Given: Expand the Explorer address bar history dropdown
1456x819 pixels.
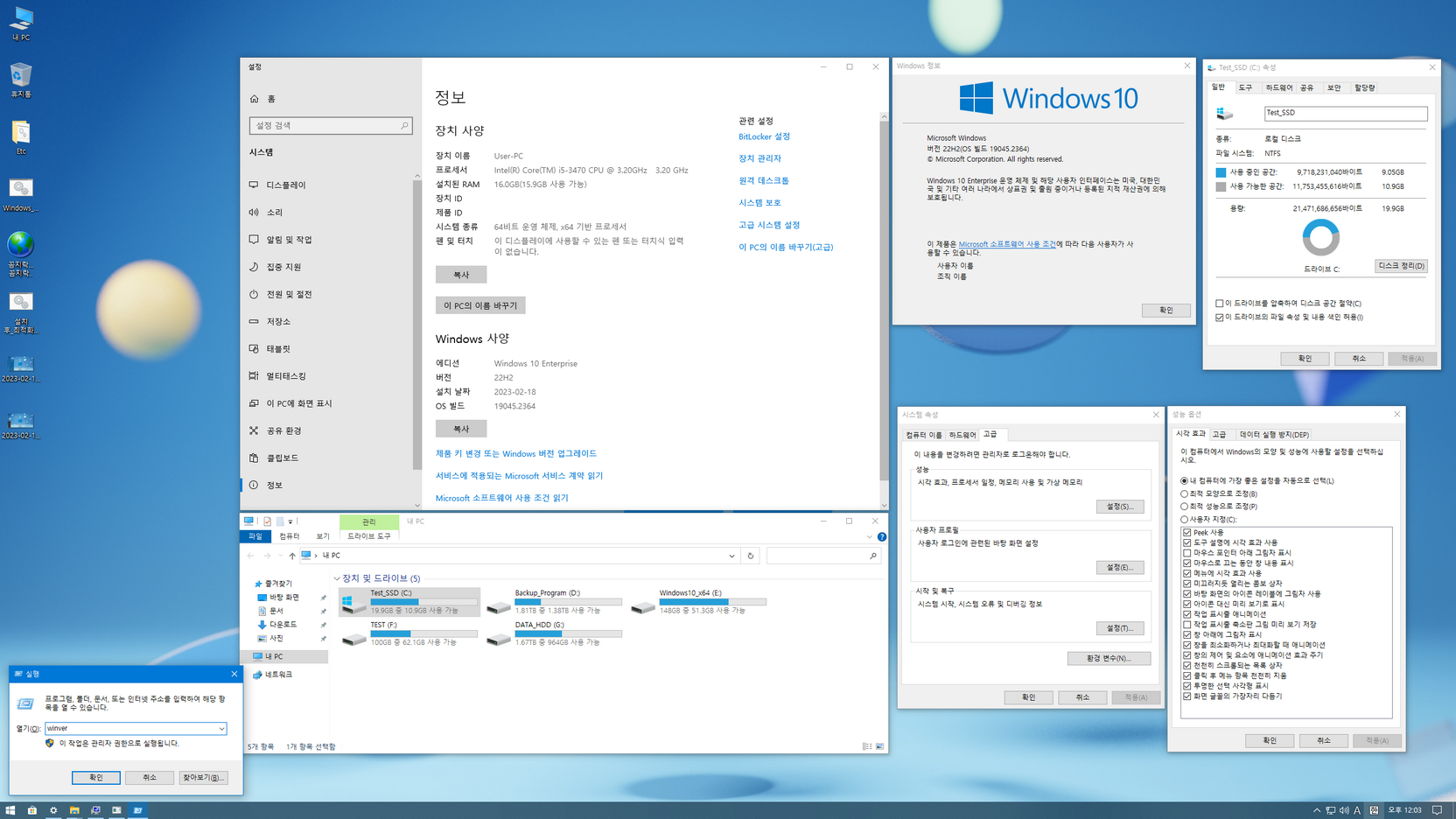Looking at the screenshot, I should (x=731, y=556).
